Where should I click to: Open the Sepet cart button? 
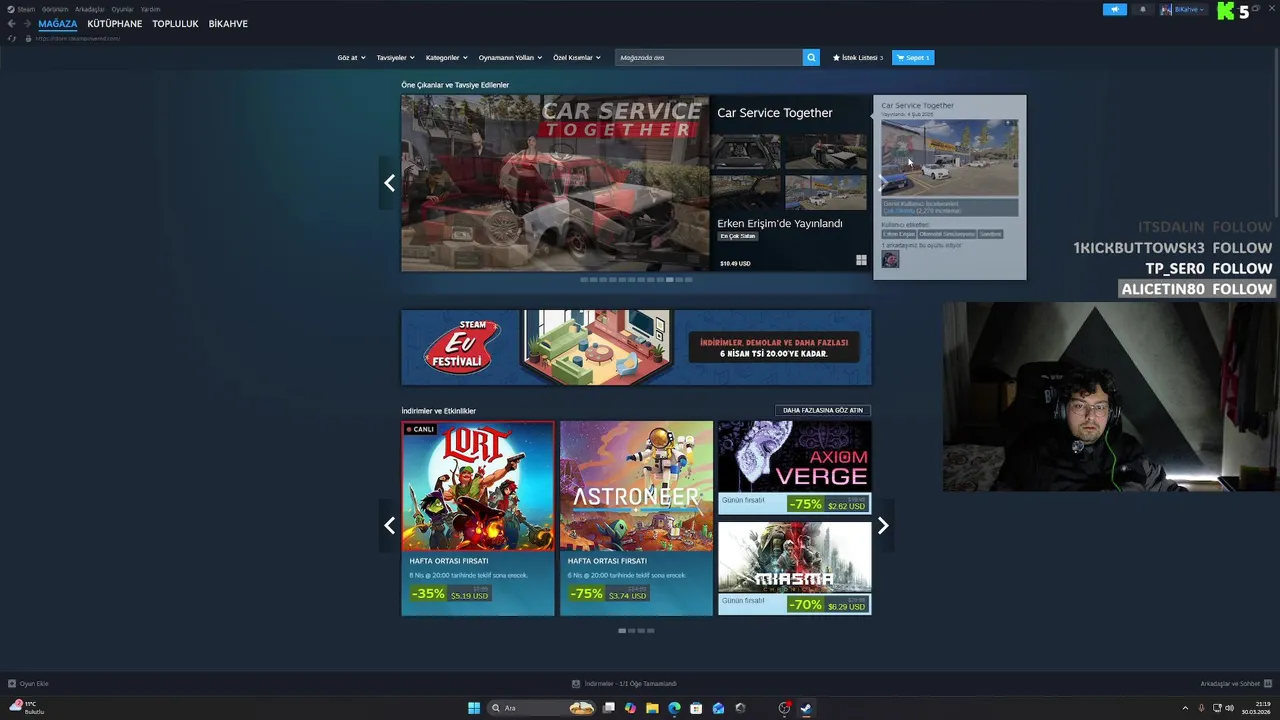[913, 57]
